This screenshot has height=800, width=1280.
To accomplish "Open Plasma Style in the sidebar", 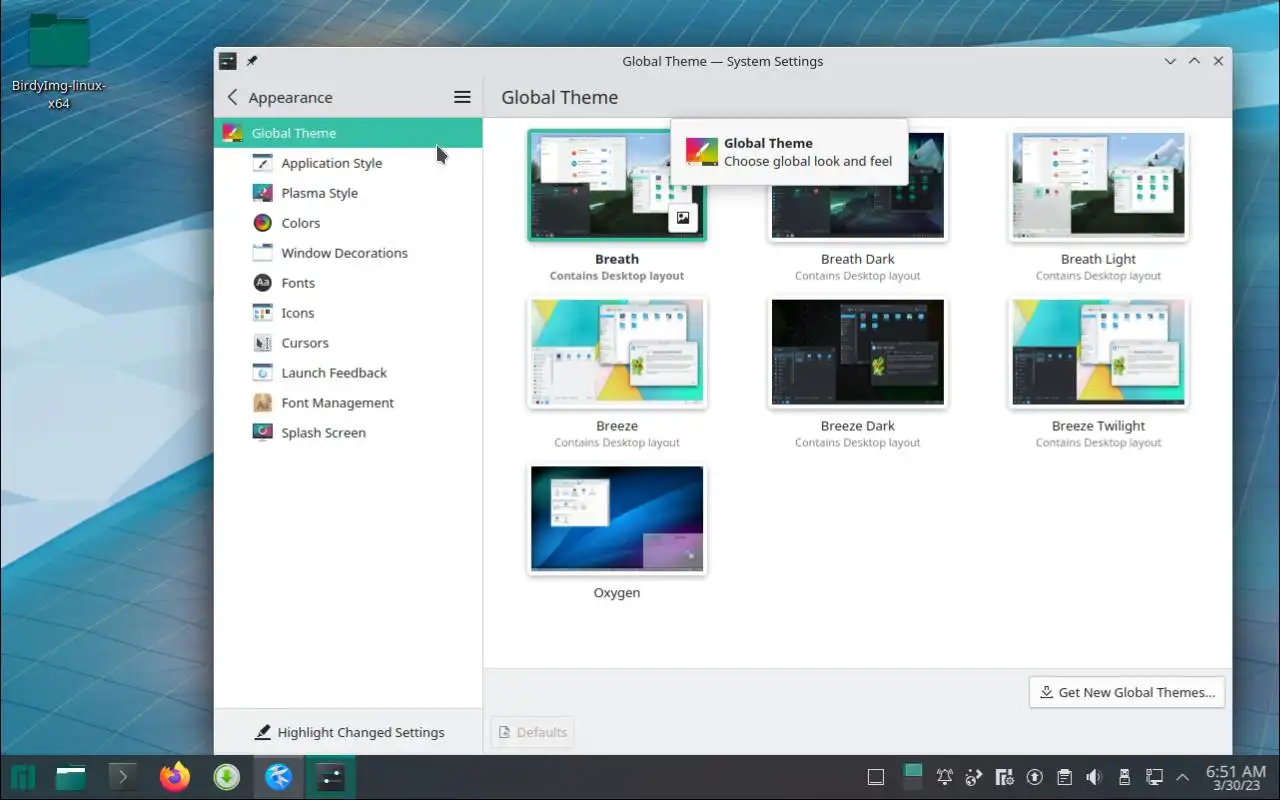I will [x=348, y=193].
